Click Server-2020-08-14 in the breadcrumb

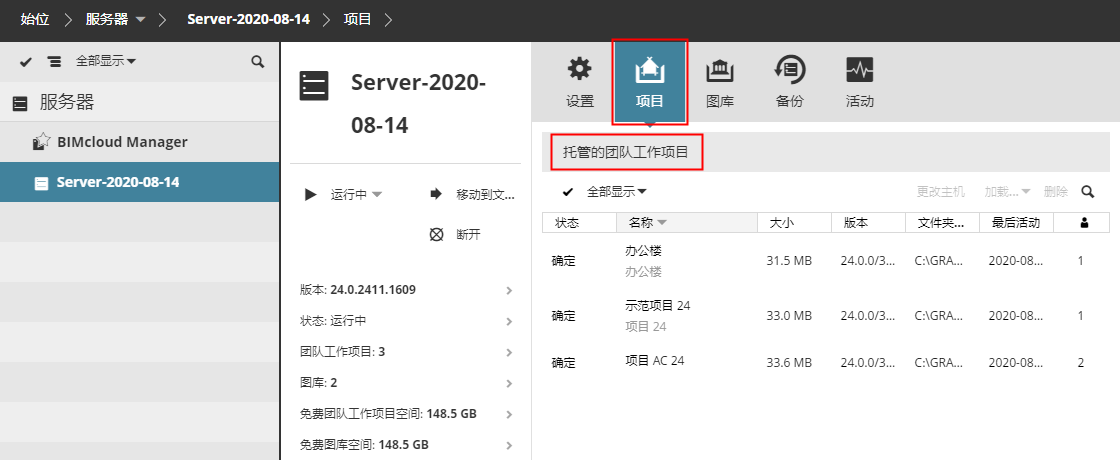249,19
